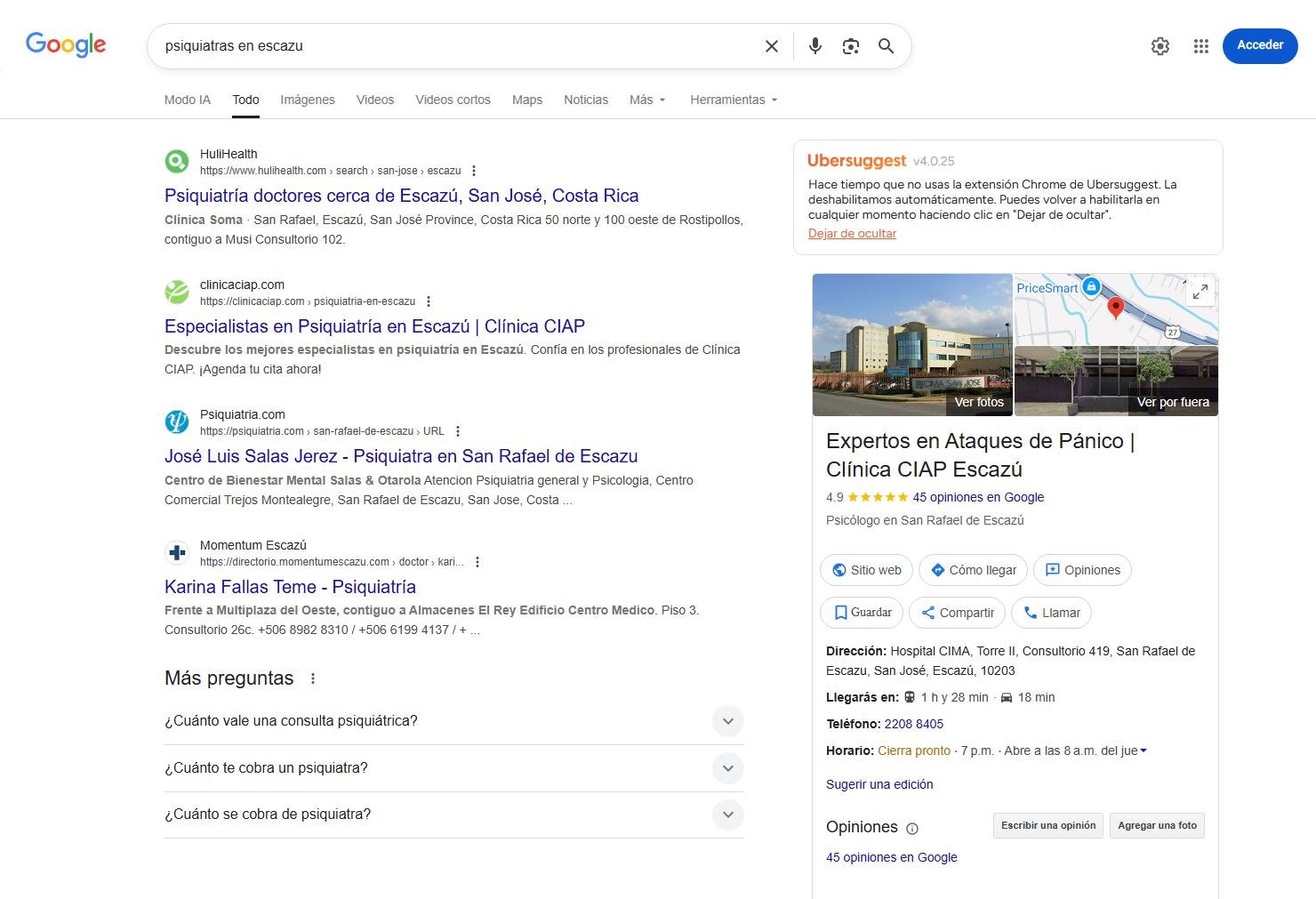Open the Google apps grid icon
1316x899 pixels.
(1200, 46)
